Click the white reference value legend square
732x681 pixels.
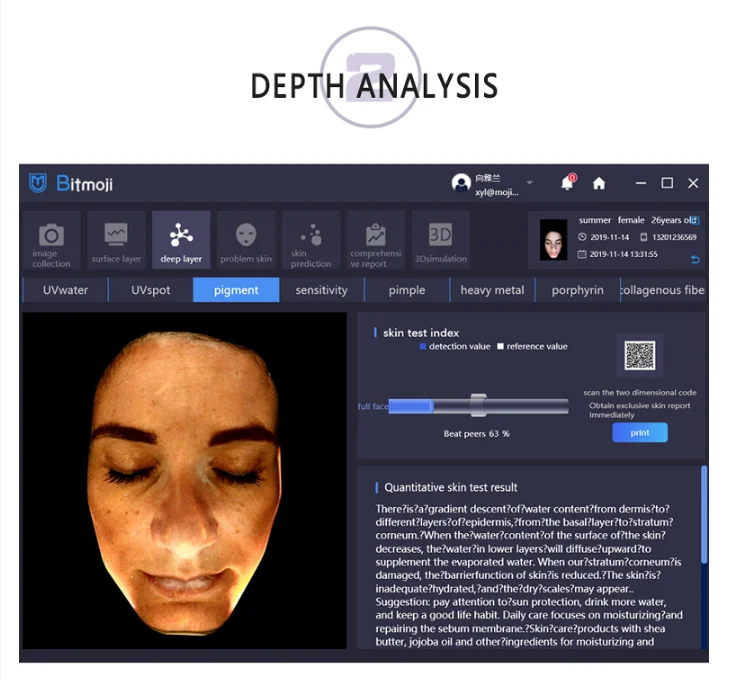pyautogui.click(x=500, y=346)
